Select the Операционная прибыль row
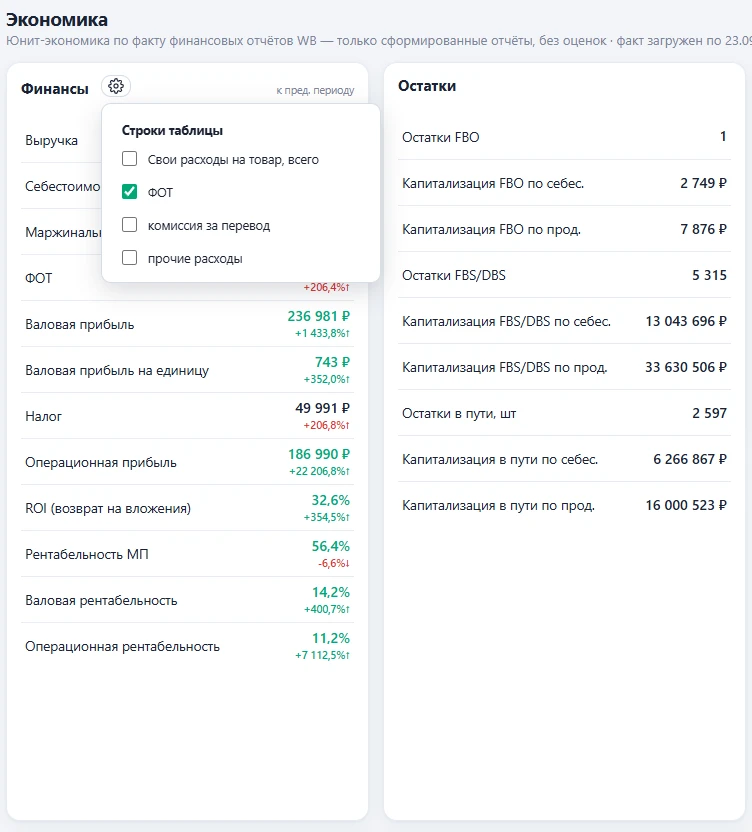The height and width of the screenshot is (832, 752). point(187,462)
